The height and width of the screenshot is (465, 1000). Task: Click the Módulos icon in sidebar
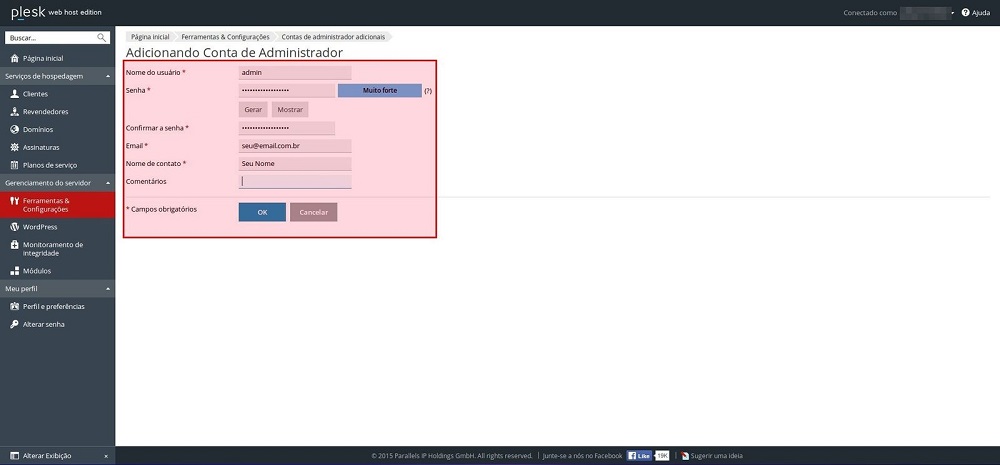[14, 271]
